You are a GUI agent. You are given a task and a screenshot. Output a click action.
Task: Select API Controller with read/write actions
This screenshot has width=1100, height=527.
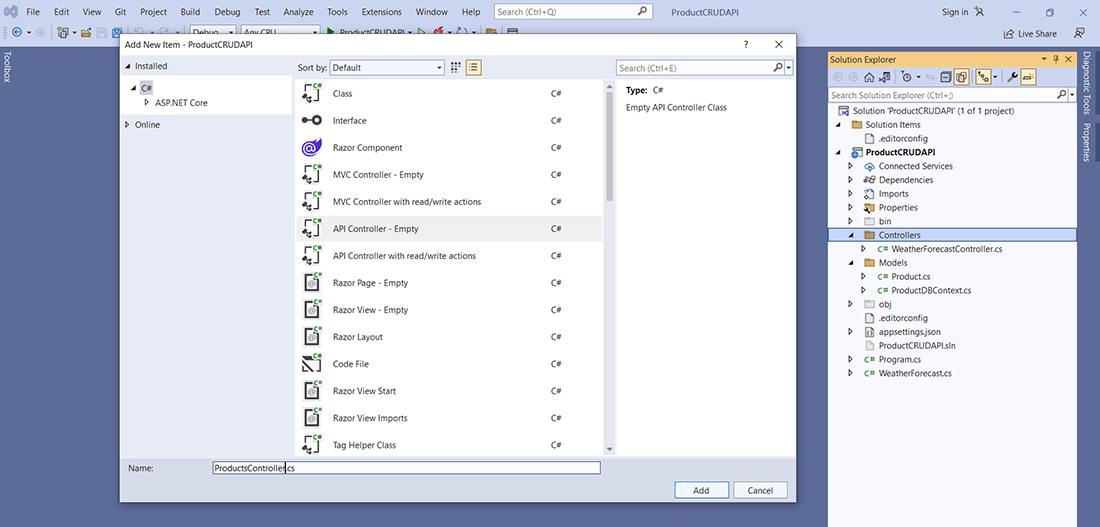pos(449,255)
